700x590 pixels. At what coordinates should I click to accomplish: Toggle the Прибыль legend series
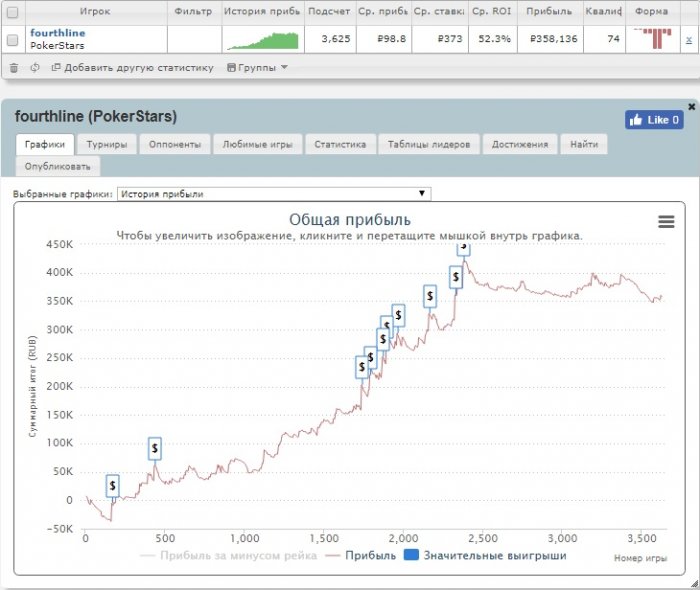[361, 556]
